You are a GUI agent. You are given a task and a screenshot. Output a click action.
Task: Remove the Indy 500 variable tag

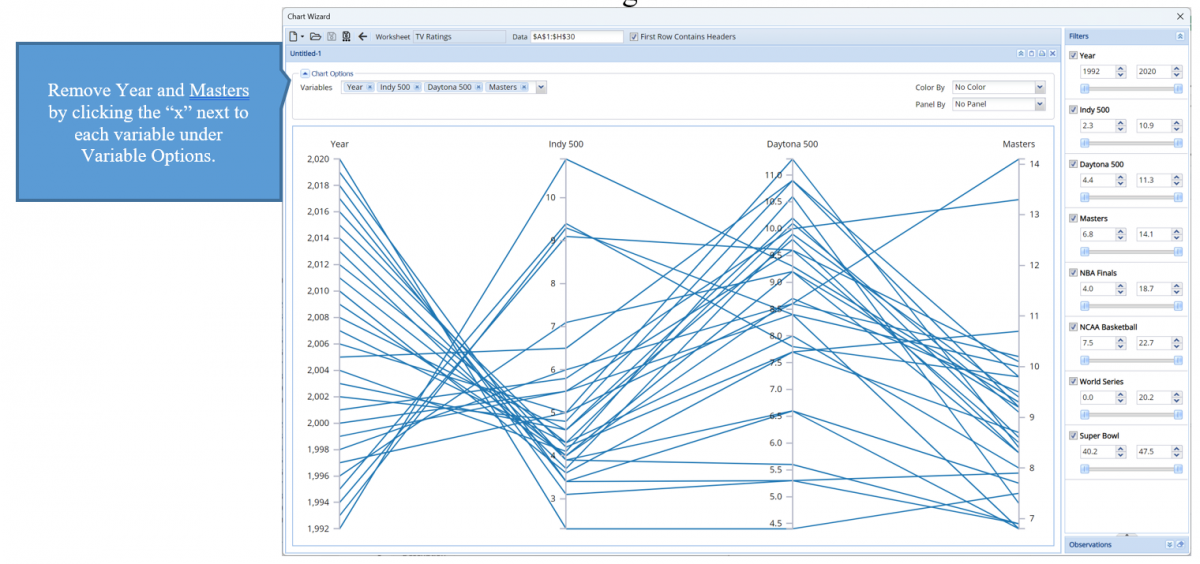point(417,88)
